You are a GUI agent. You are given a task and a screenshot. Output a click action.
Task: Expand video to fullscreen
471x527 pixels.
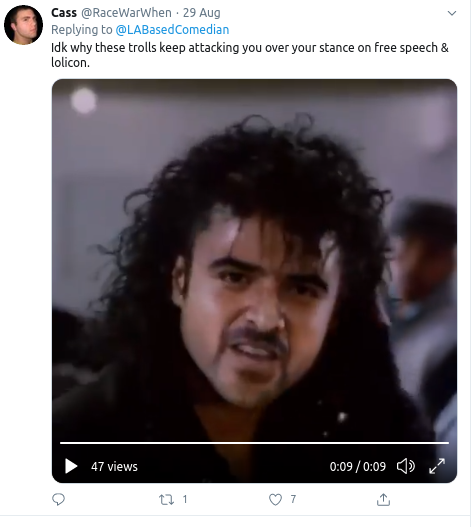(x=437, y=466)
